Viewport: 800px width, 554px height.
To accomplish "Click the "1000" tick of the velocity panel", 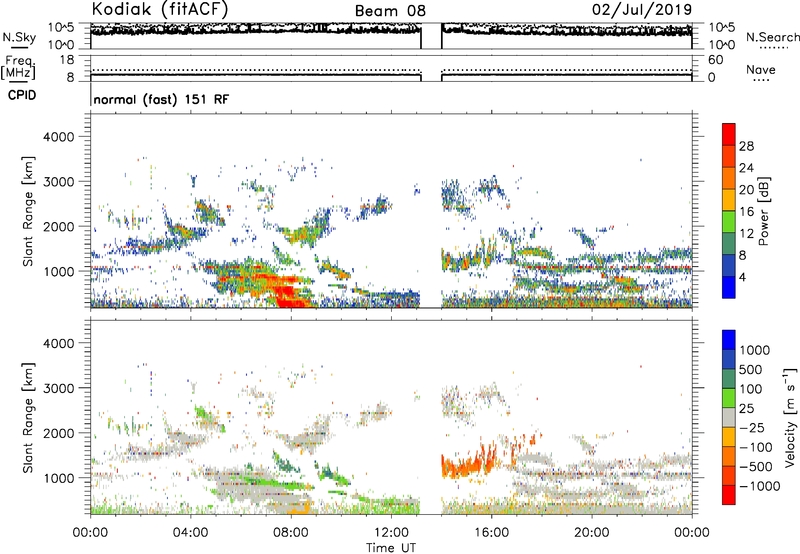I will click(59, 478).
